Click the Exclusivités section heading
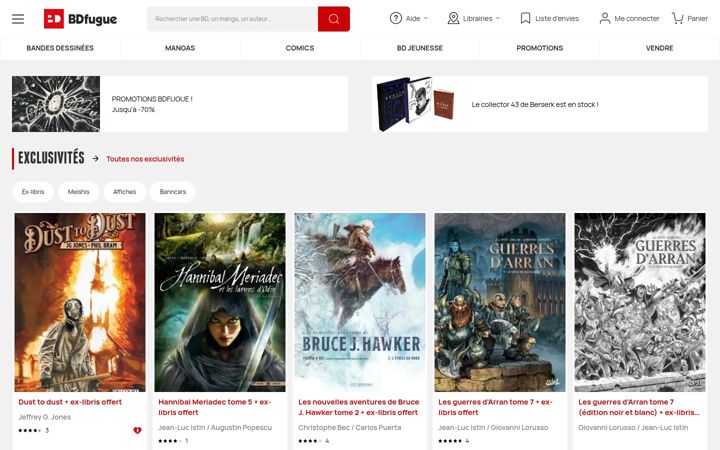This screenshot has width=720, height=450. pyautogui.click(x=51, y=158)
